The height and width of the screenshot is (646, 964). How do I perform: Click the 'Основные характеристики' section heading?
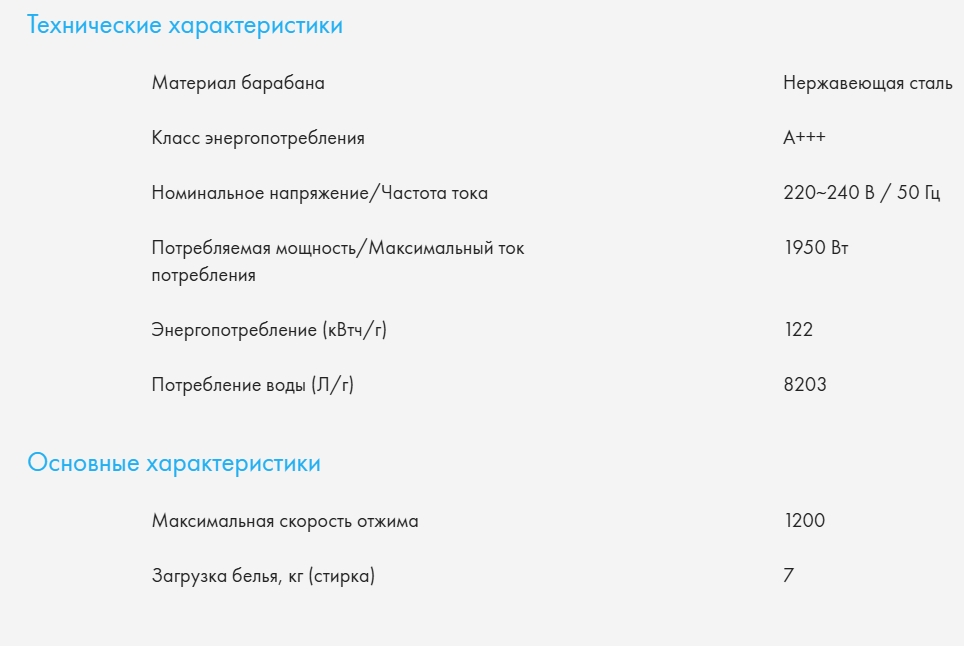(174, 464)
